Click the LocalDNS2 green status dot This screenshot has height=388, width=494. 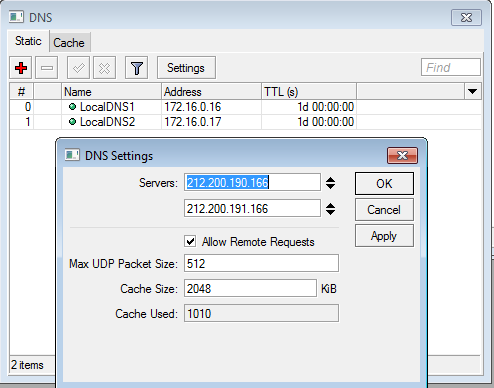pos(72,122)
